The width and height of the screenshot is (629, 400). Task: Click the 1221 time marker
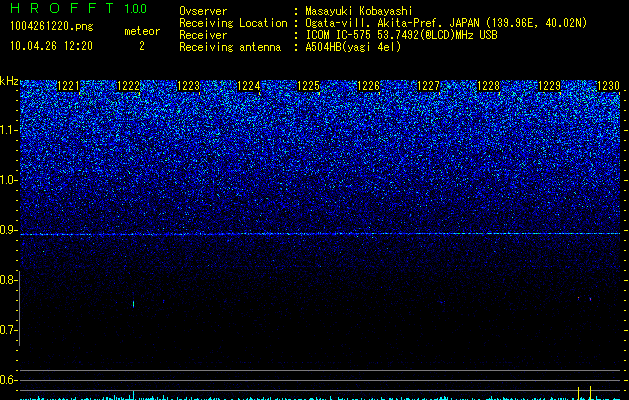point(68,86)
